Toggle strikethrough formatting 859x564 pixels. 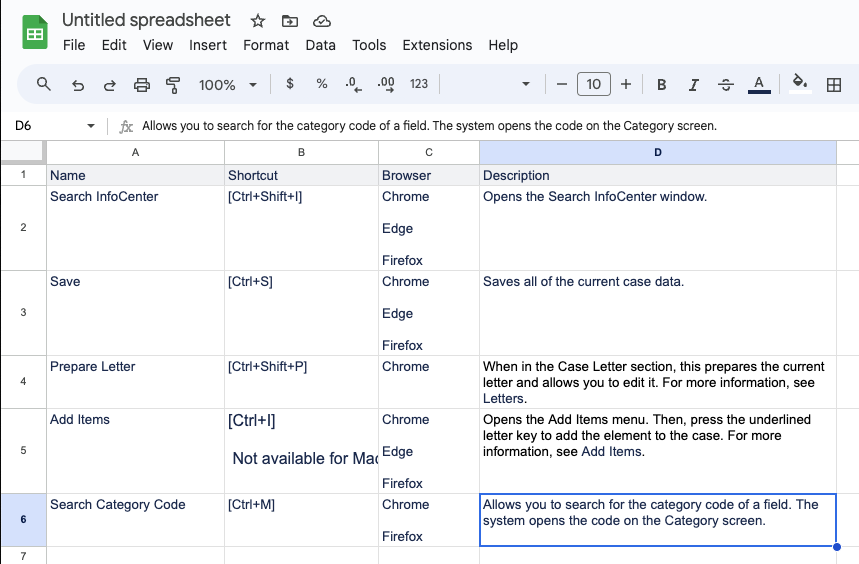coord(726,85)
